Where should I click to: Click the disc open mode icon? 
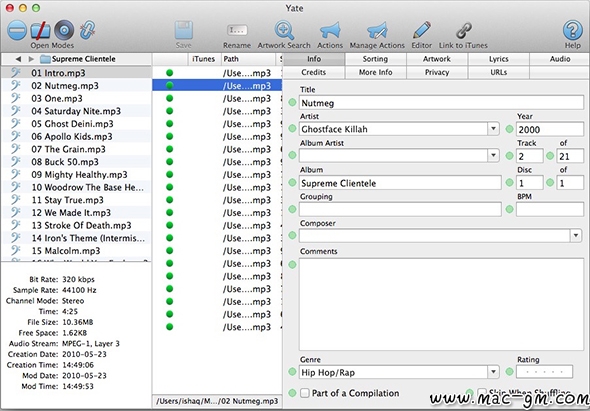click(x=64, y=30)
